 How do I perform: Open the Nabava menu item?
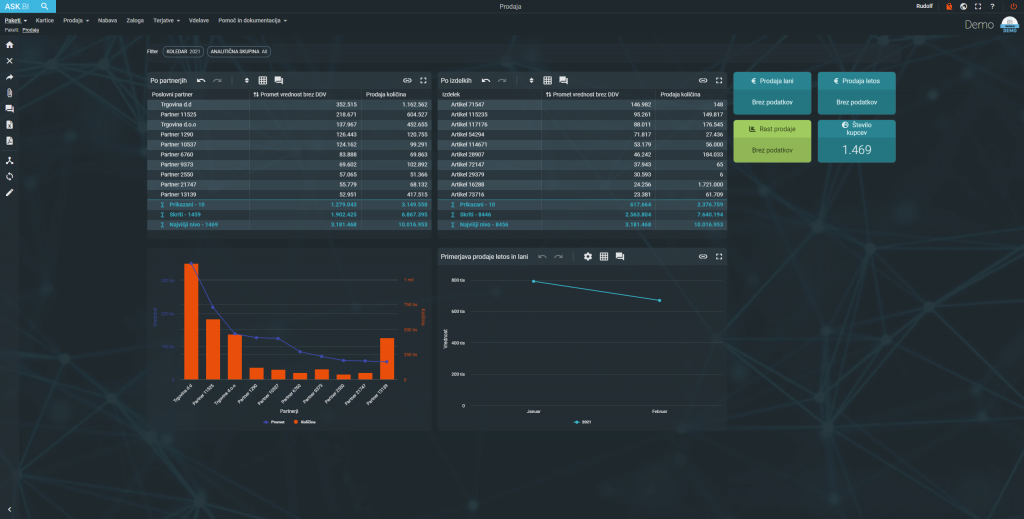(x=107, y=20)
